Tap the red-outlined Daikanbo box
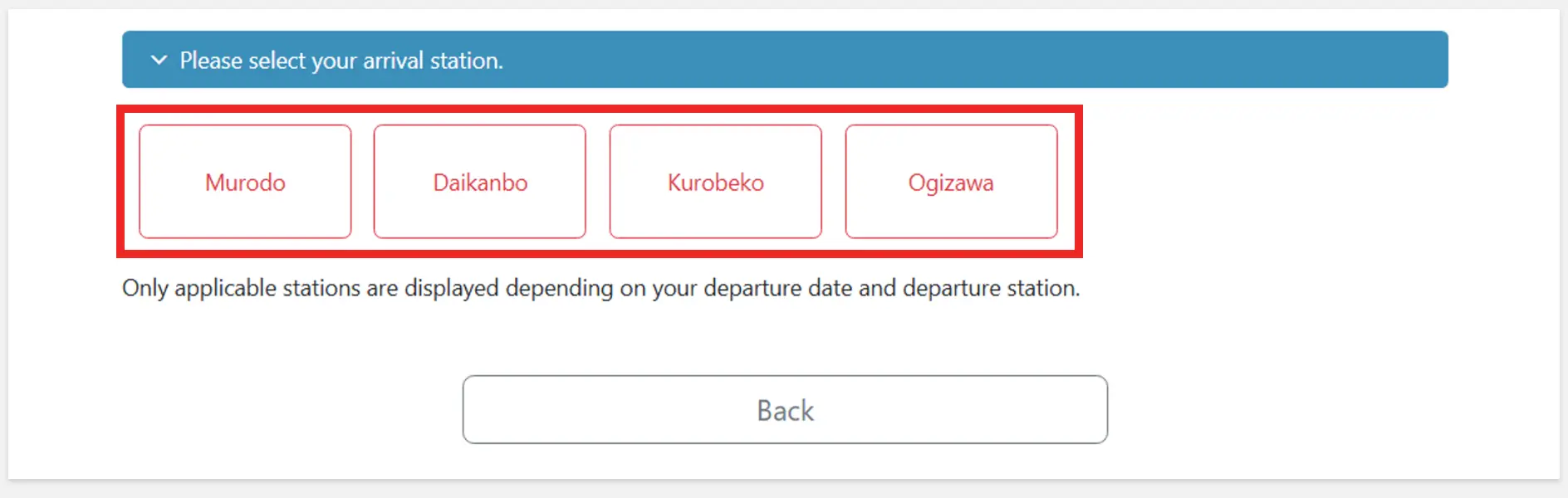Image resolution: width=1568 pixels, height=498 pixels. 480,182
